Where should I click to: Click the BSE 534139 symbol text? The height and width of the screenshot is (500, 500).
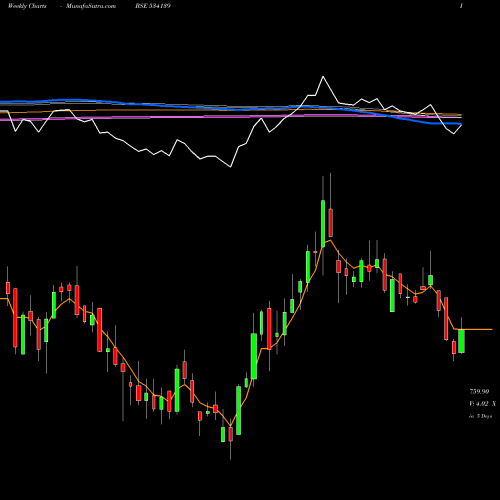coord(153,6)
